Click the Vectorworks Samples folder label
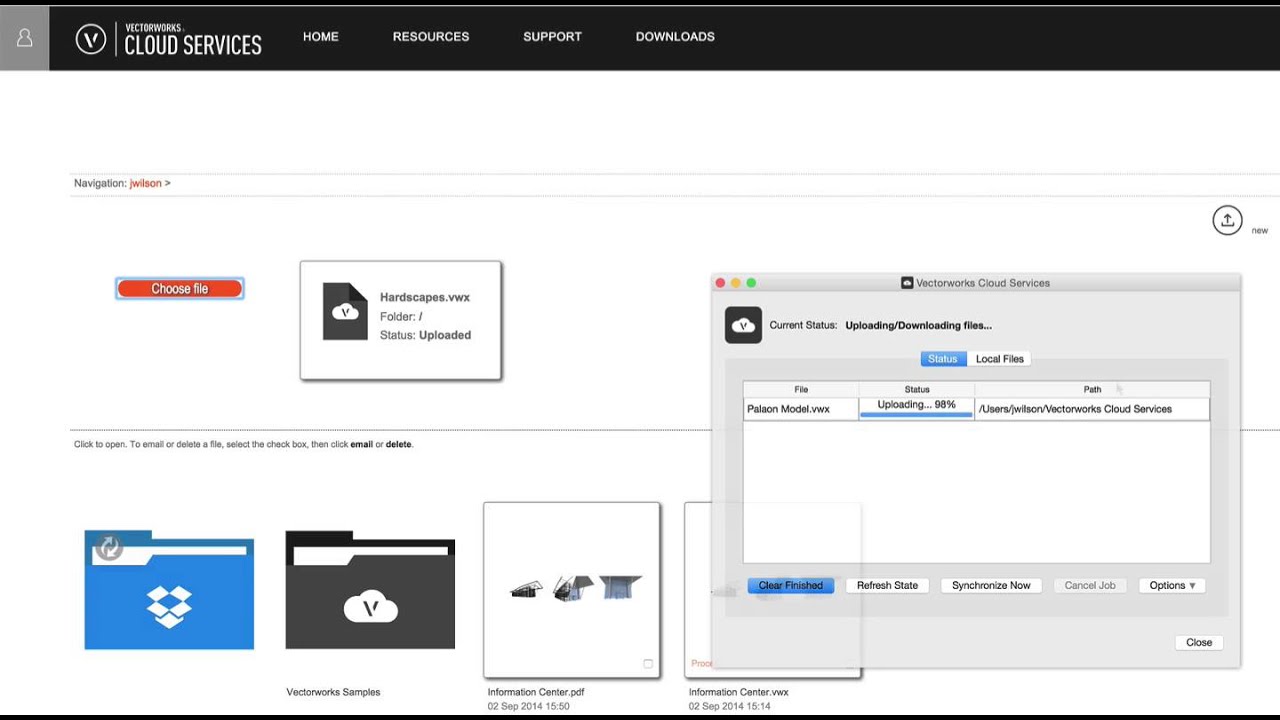 (333, 692)
